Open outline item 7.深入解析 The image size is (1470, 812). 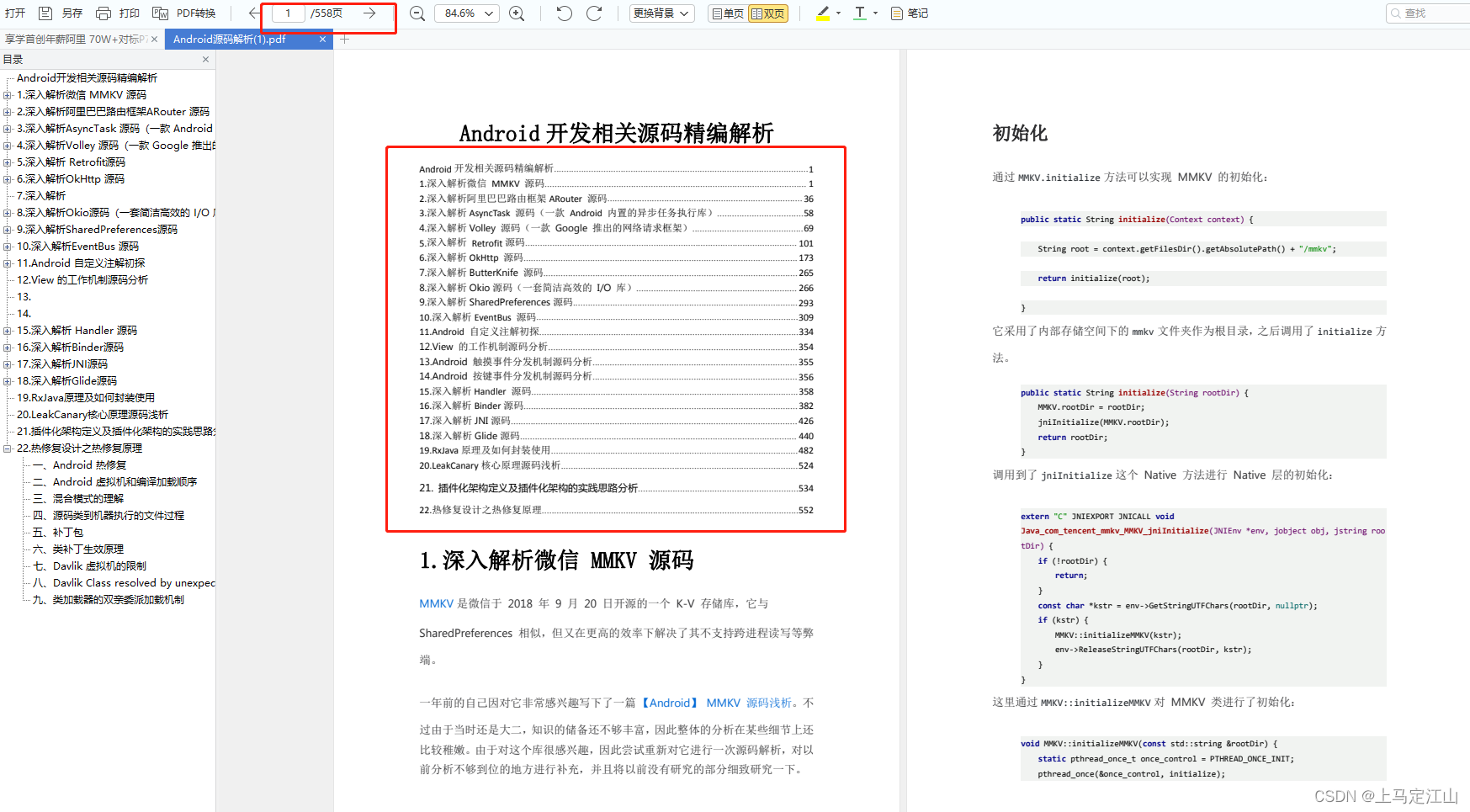click(41, 196)
